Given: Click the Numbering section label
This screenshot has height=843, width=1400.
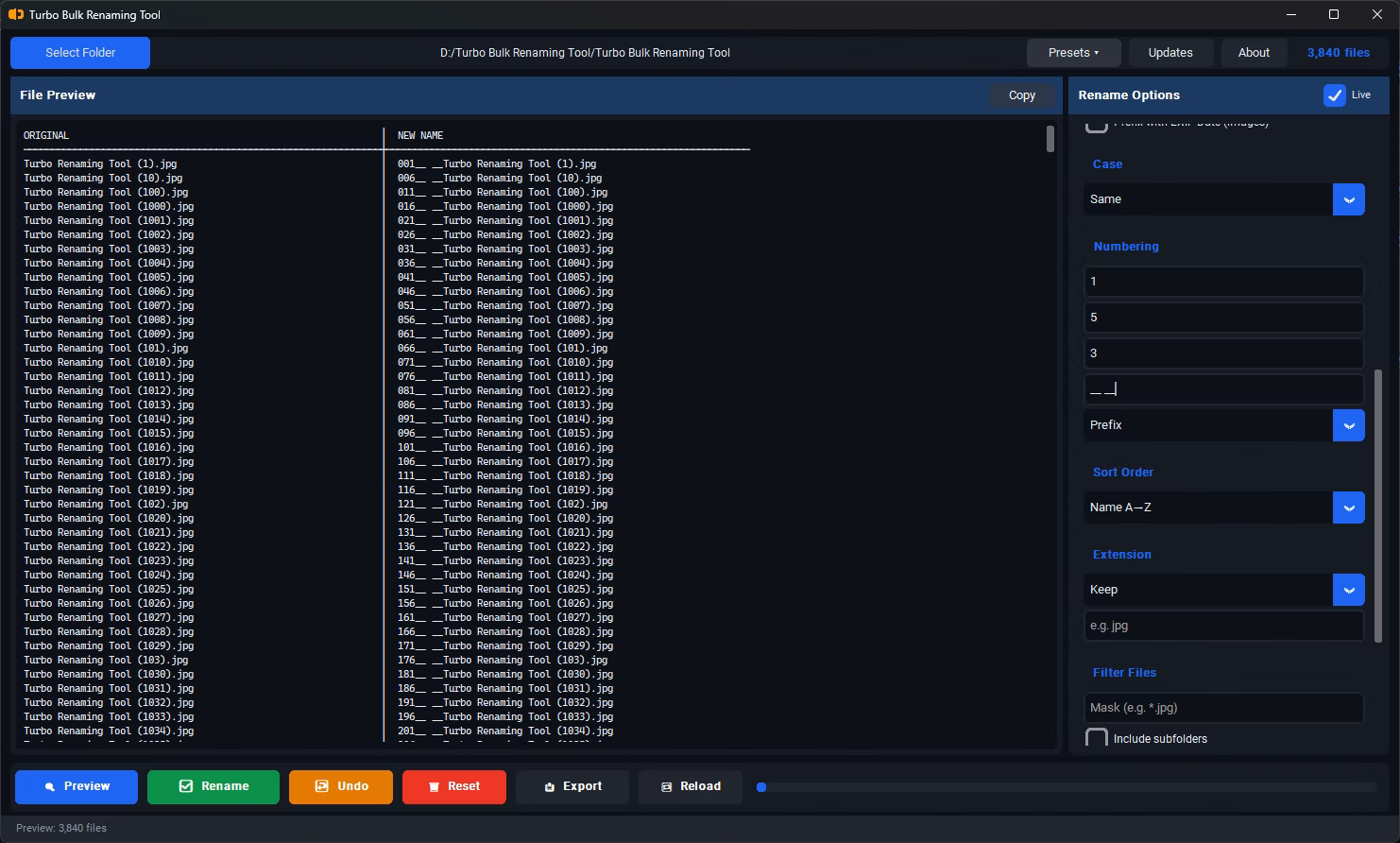Looking at the screenshot, I should tap(1126, 247).
